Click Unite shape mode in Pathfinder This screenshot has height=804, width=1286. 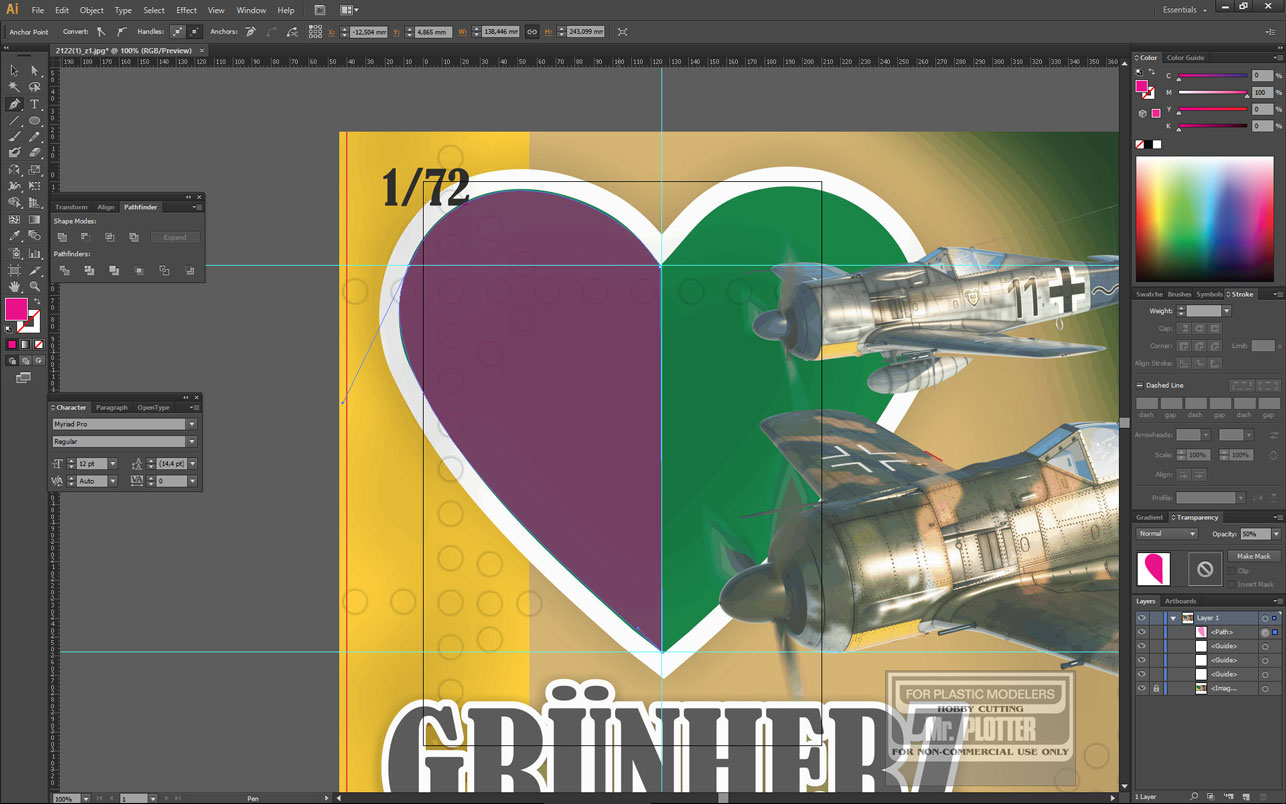pyautogui.click(x=62, y=237)
